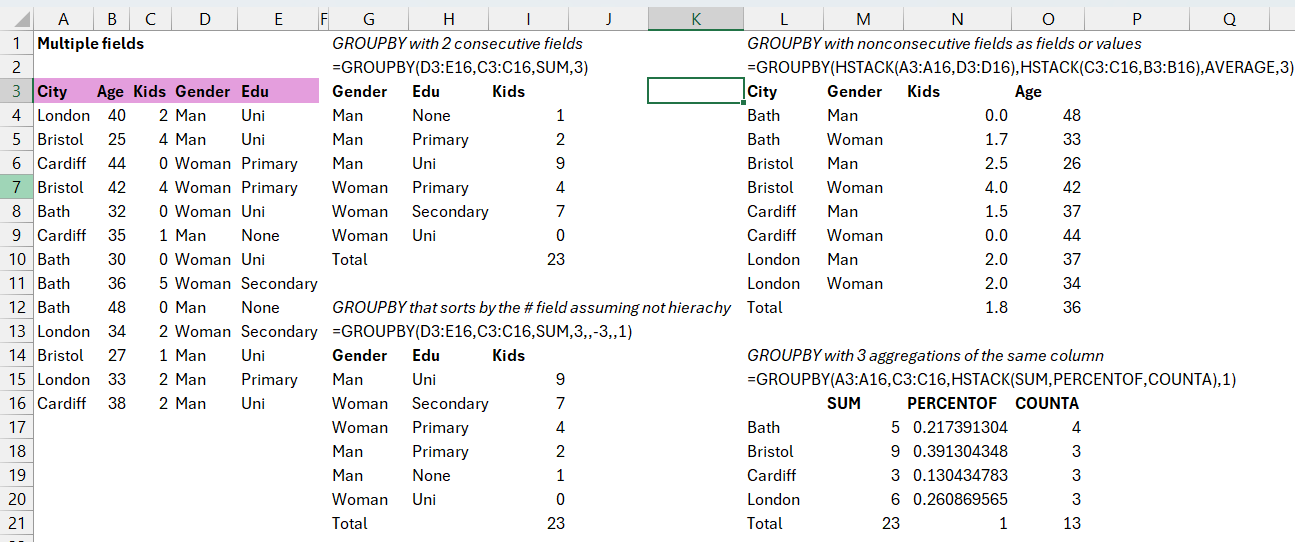Click the PERCENTOF header cell
The image size is (1295, 542).
[951, 403]
